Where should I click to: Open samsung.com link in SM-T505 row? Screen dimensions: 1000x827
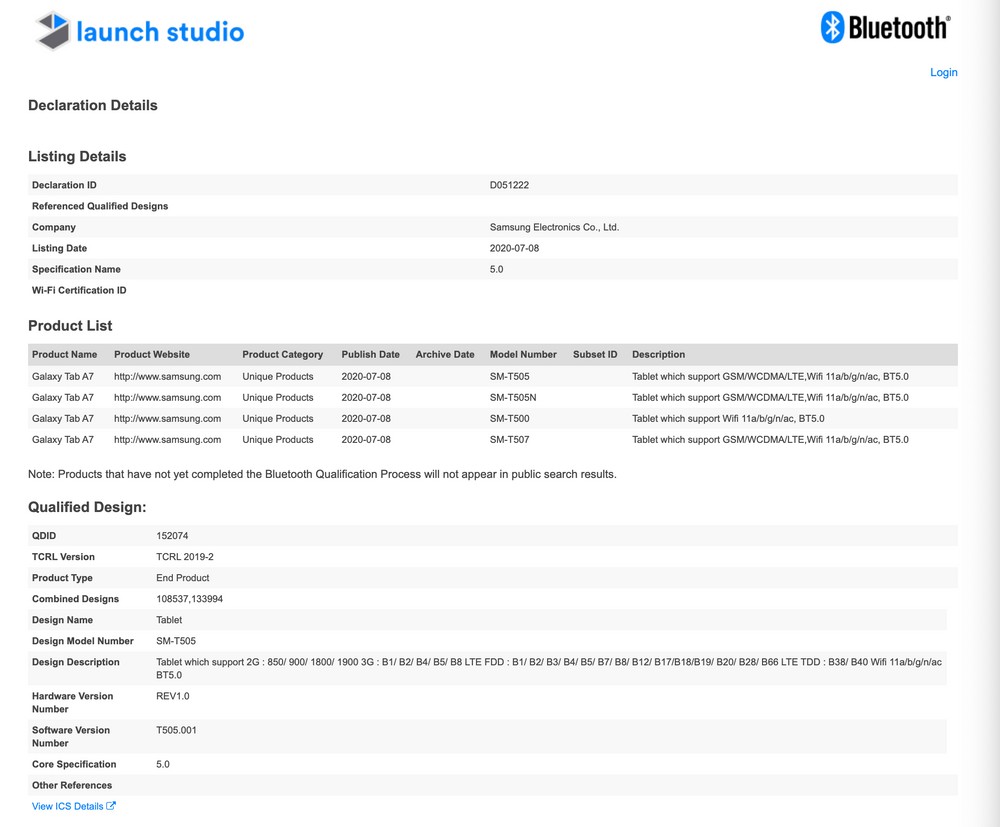(x=167, y=376)
